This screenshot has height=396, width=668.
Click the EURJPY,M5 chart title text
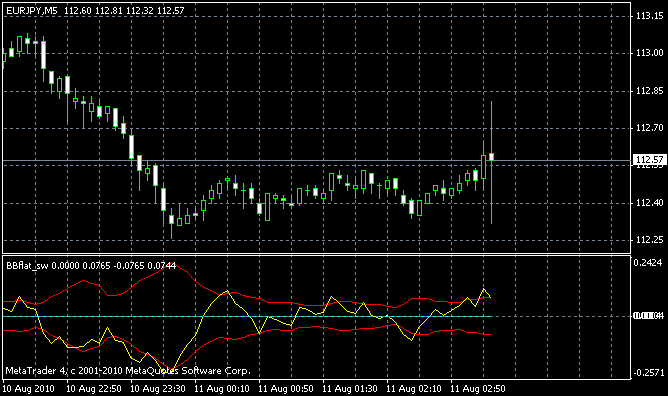click(32, 11)
